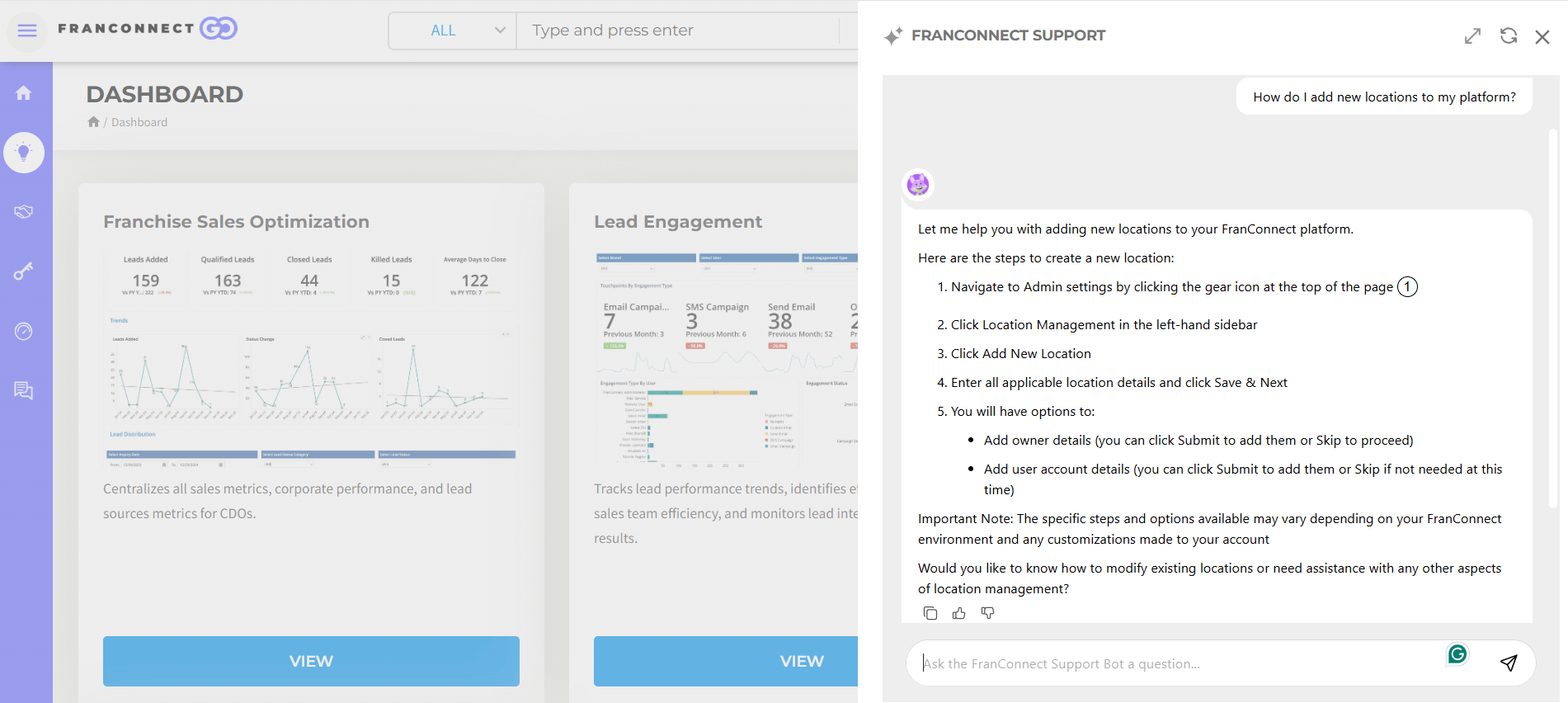Screen dimensions: 1568x703
Task: Click the SMS Campaign count 3
Action: coord(691,321)
